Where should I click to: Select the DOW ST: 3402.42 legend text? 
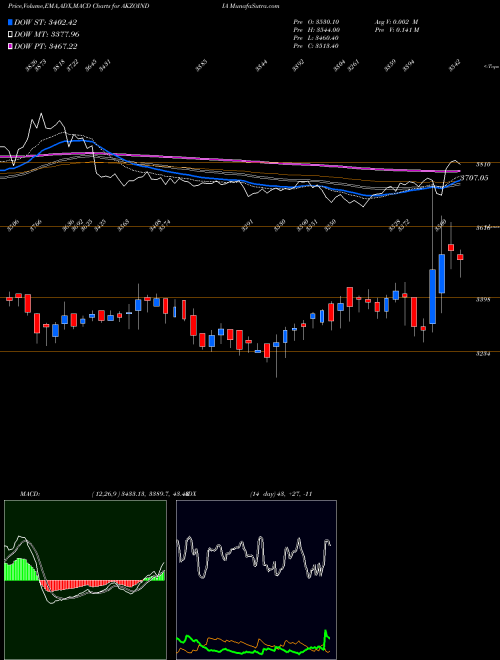tap(45, 22)
